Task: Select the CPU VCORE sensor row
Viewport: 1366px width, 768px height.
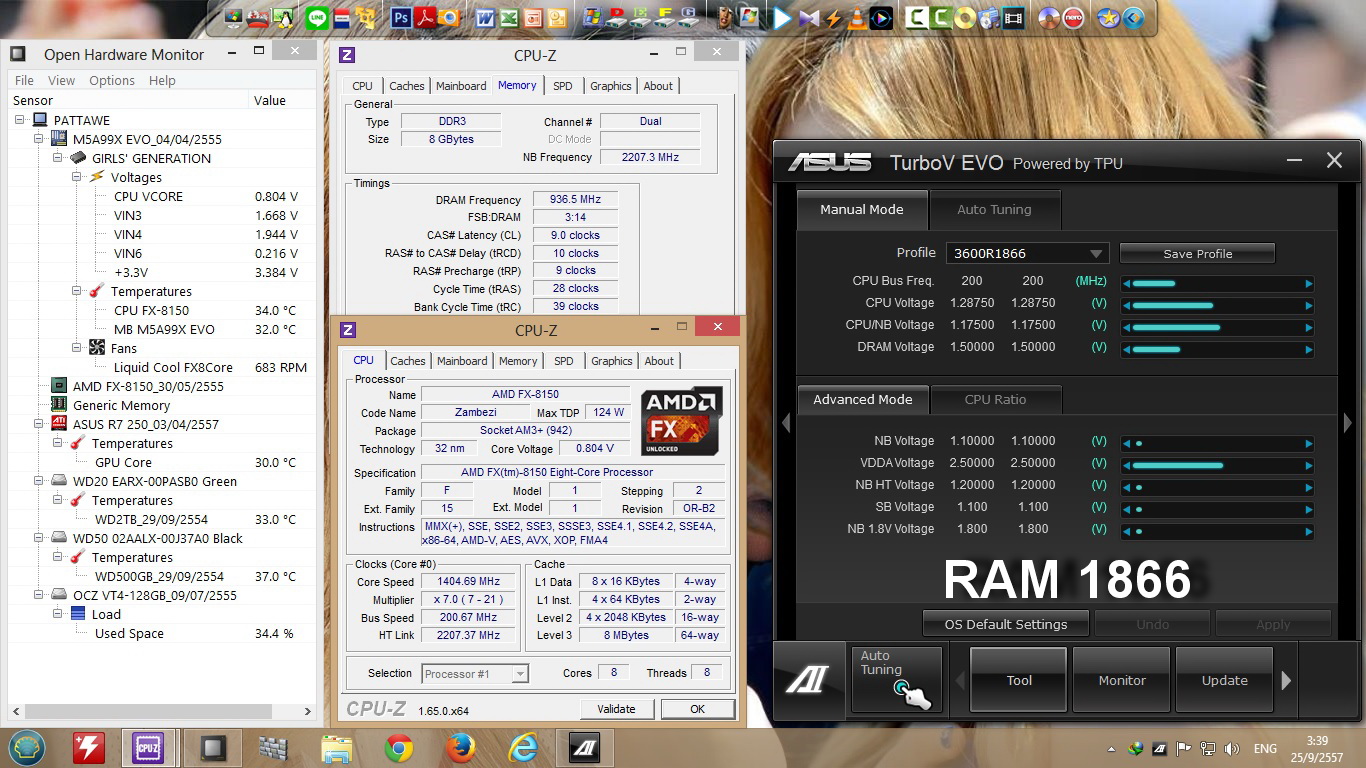Action: (163, 196)
